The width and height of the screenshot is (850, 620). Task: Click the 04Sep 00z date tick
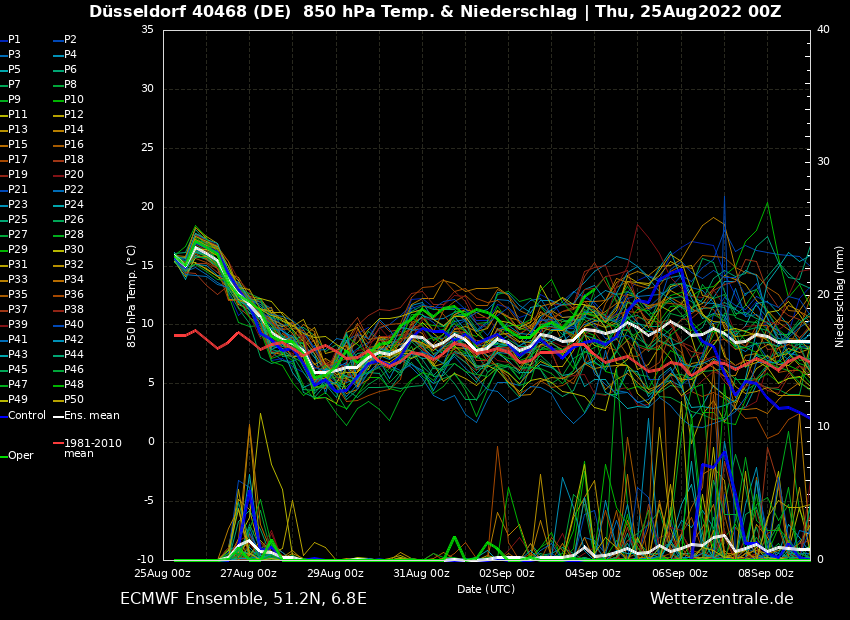point(593,573)
